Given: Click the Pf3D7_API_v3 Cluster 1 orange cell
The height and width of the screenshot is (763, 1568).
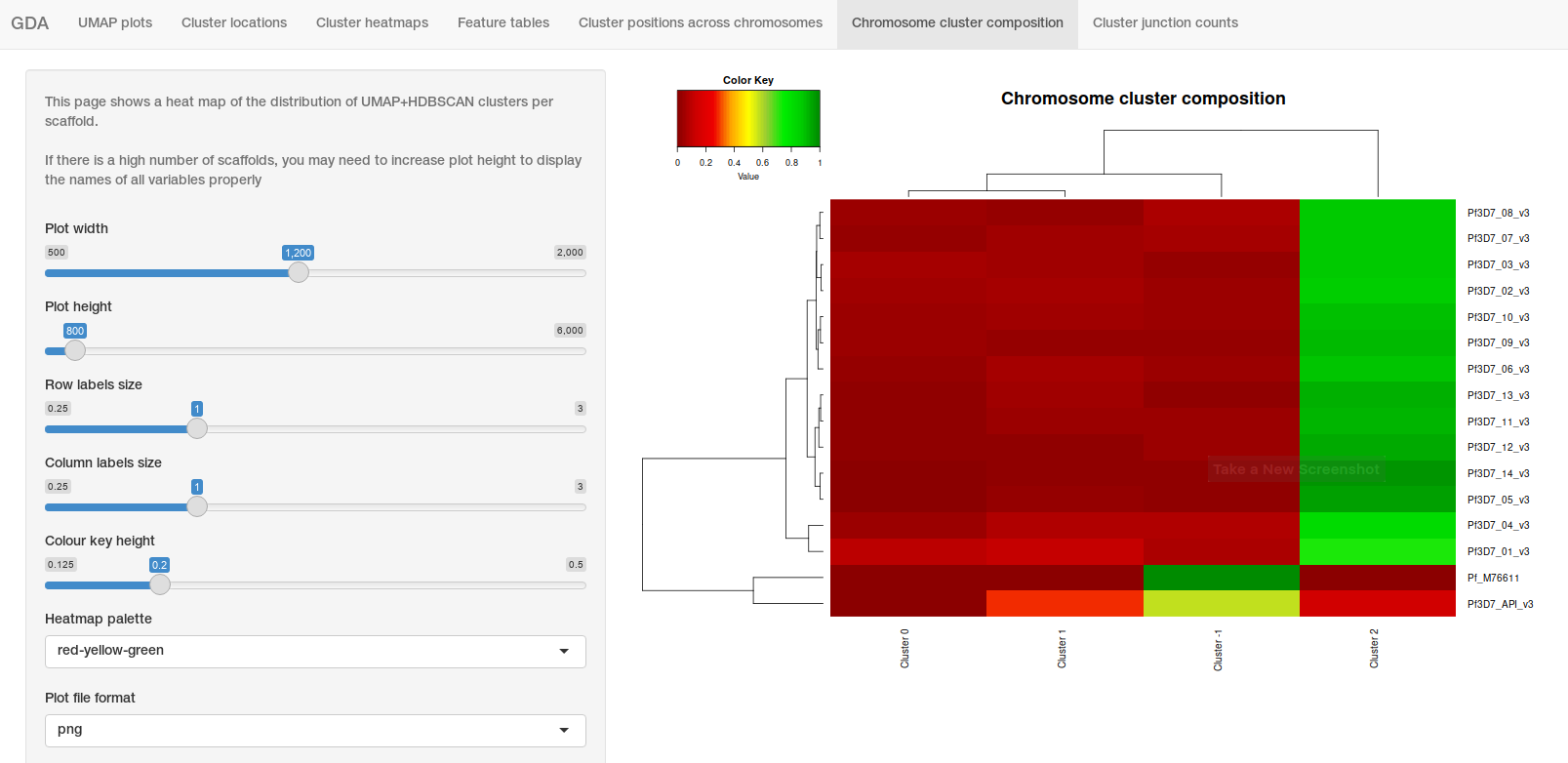Looking at the screenshot, I should pyautogui.click(x=1065, y=604).
